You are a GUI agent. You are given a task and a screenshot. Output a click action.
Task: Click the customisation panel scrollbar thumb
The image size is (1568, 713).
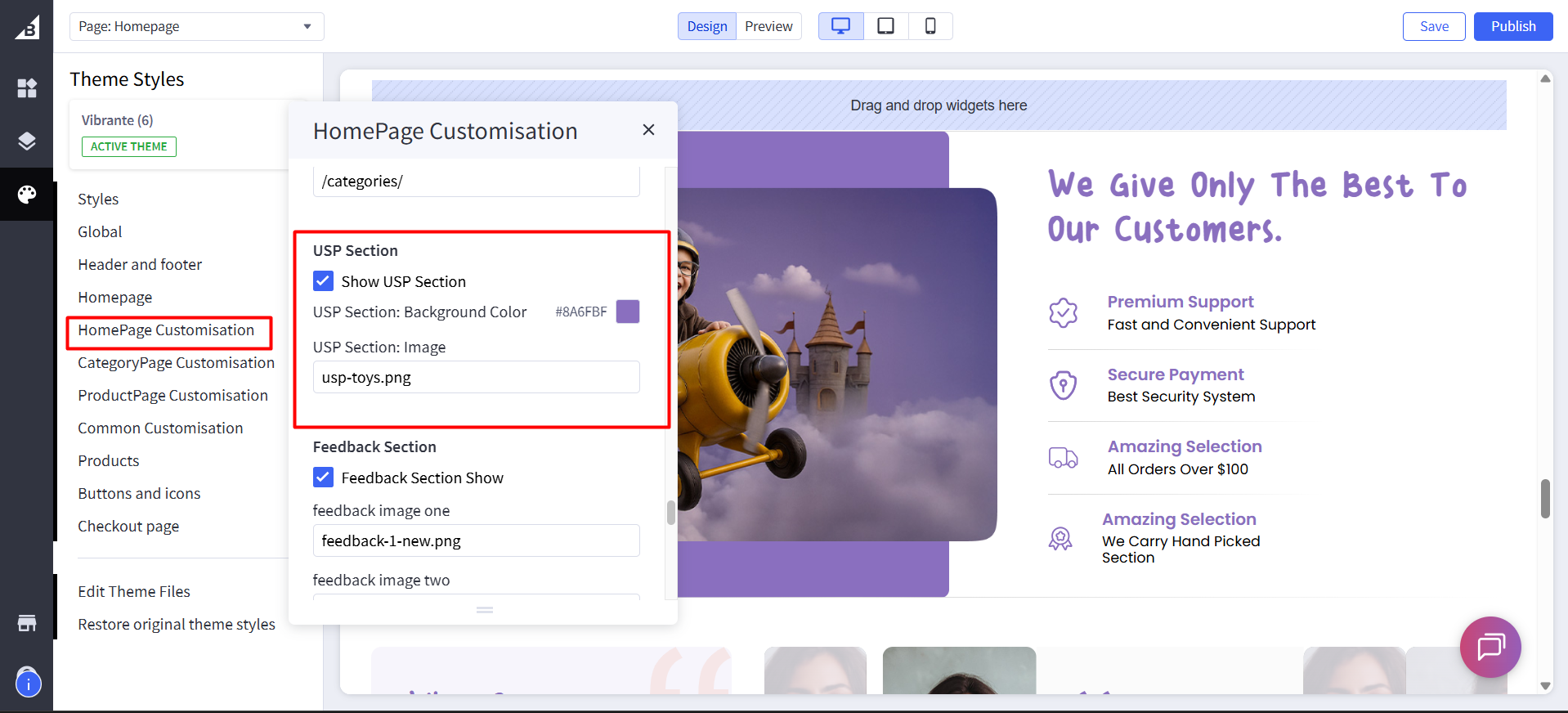coord(671,513)
